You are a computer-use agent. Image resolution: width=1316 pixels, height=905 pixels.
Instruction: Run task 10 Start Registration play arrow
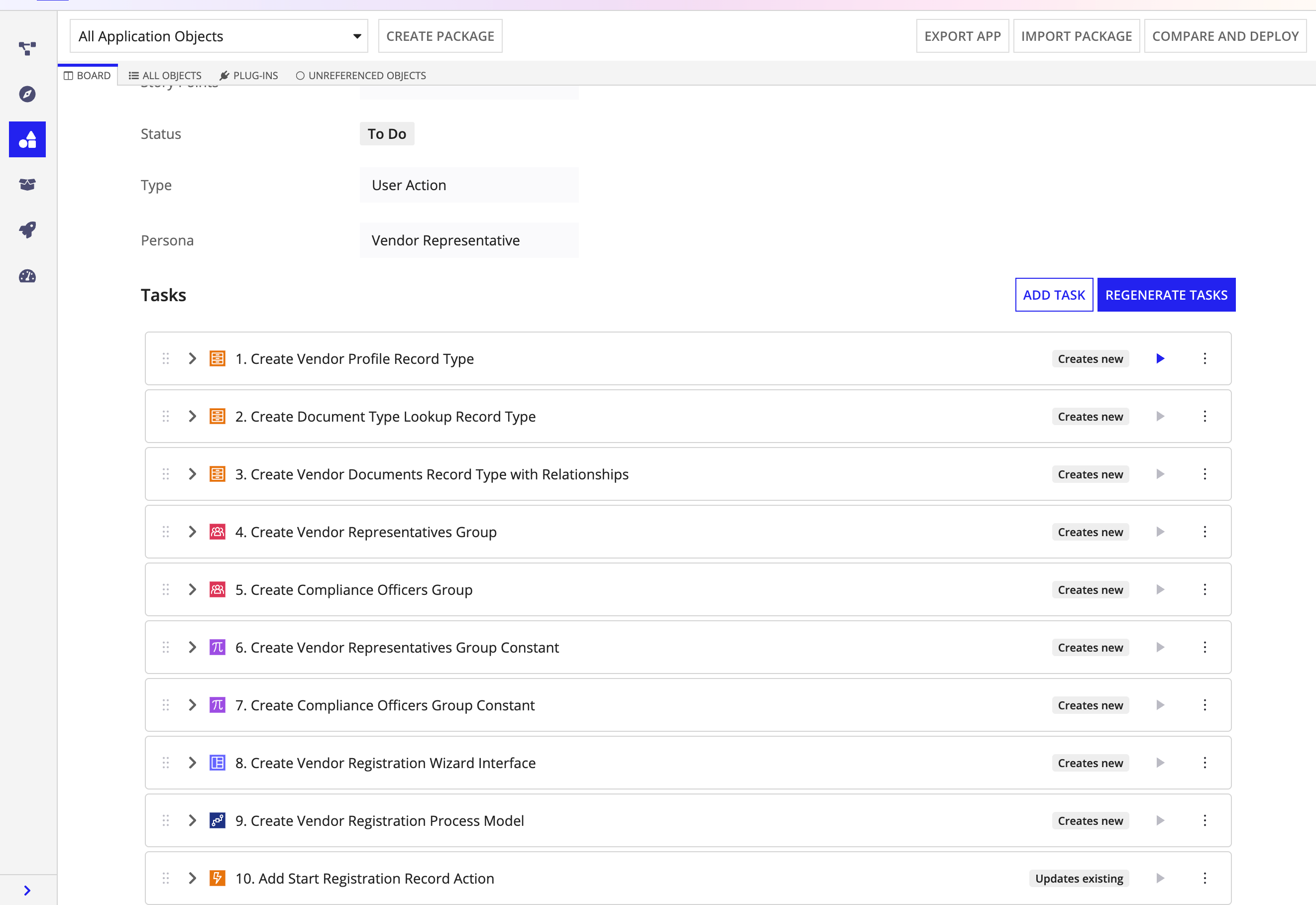[x=1160, y=878]
